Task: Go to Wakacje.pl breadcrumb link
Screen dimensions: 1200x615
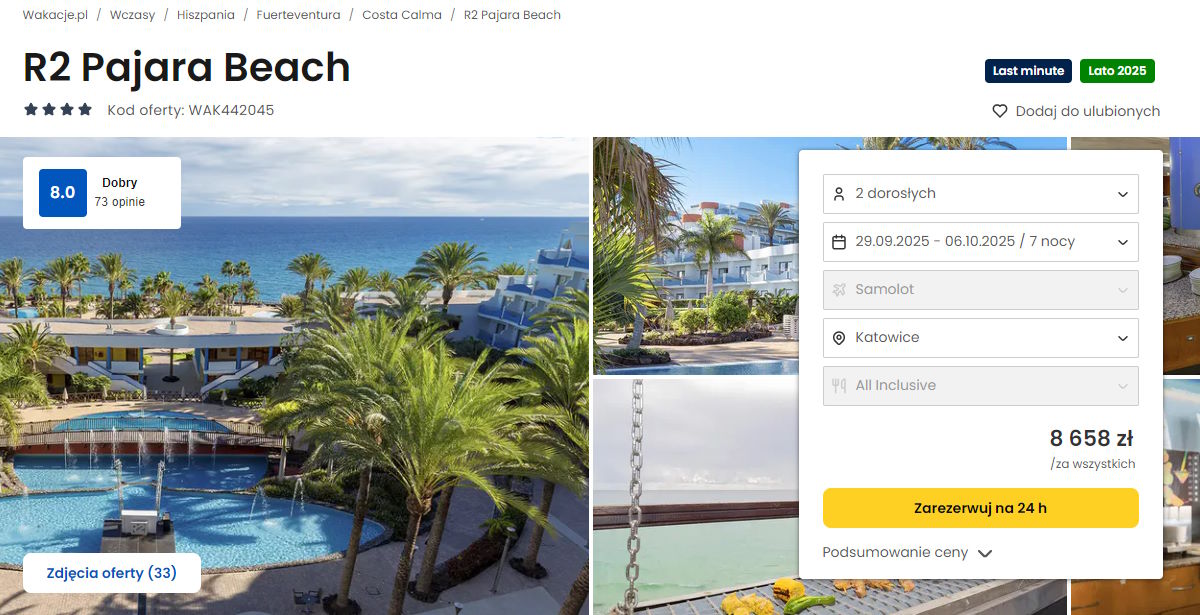Action: [x=56, y=15]
